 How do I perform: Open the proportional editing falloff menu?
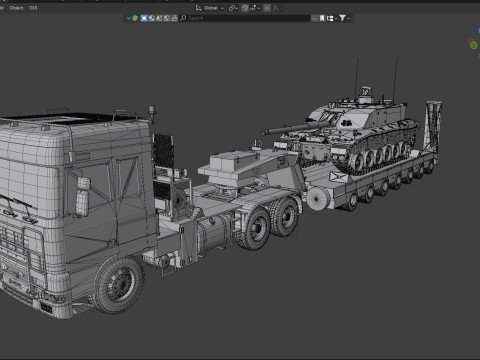pos(276,8)
